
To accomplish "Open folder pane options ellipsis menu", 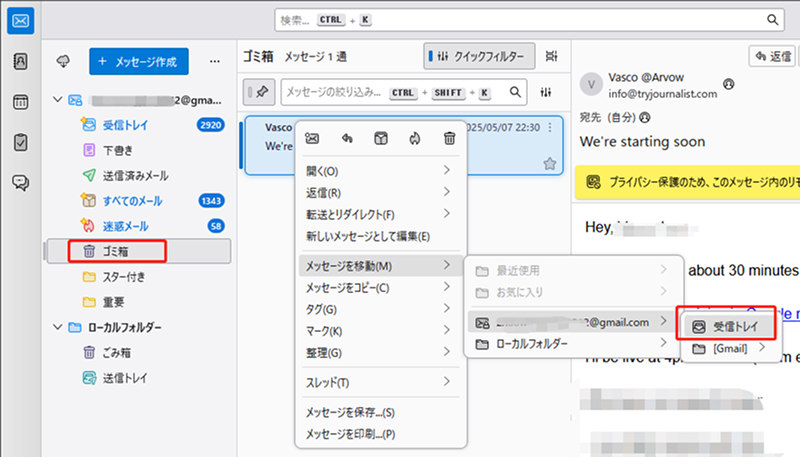I will coord(215,62).
